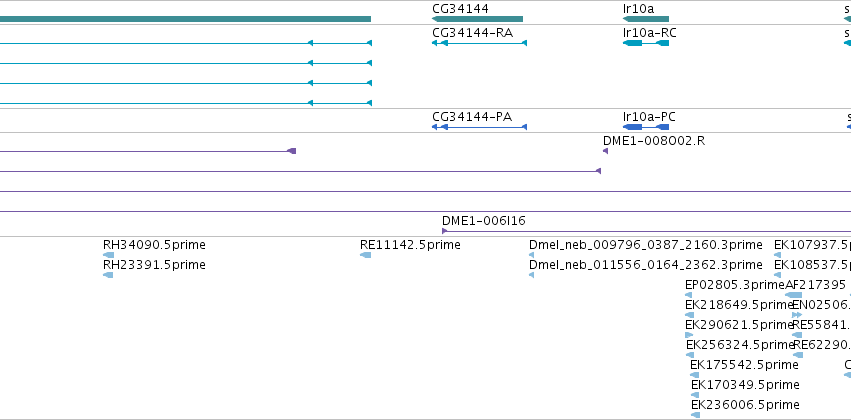
Task: Click the EK108537 EST label
Action: coord(812,265)
